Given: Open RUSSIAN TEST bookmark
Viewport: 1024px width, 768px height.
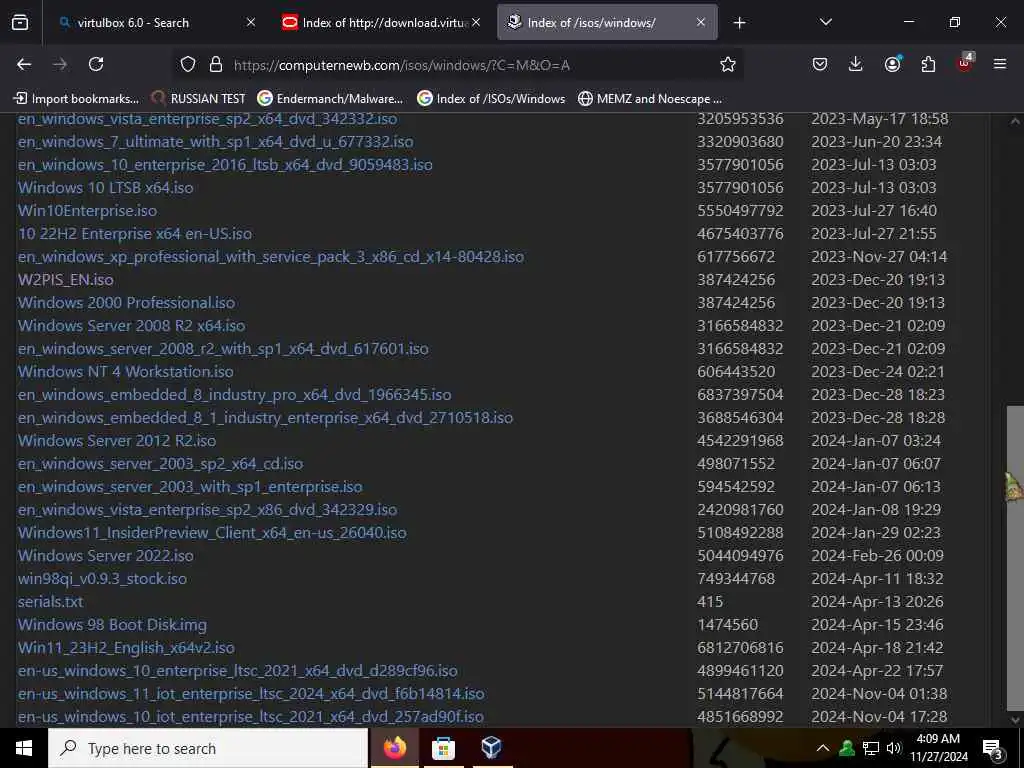Looking at the screenshot, I should tap(199, 99).
